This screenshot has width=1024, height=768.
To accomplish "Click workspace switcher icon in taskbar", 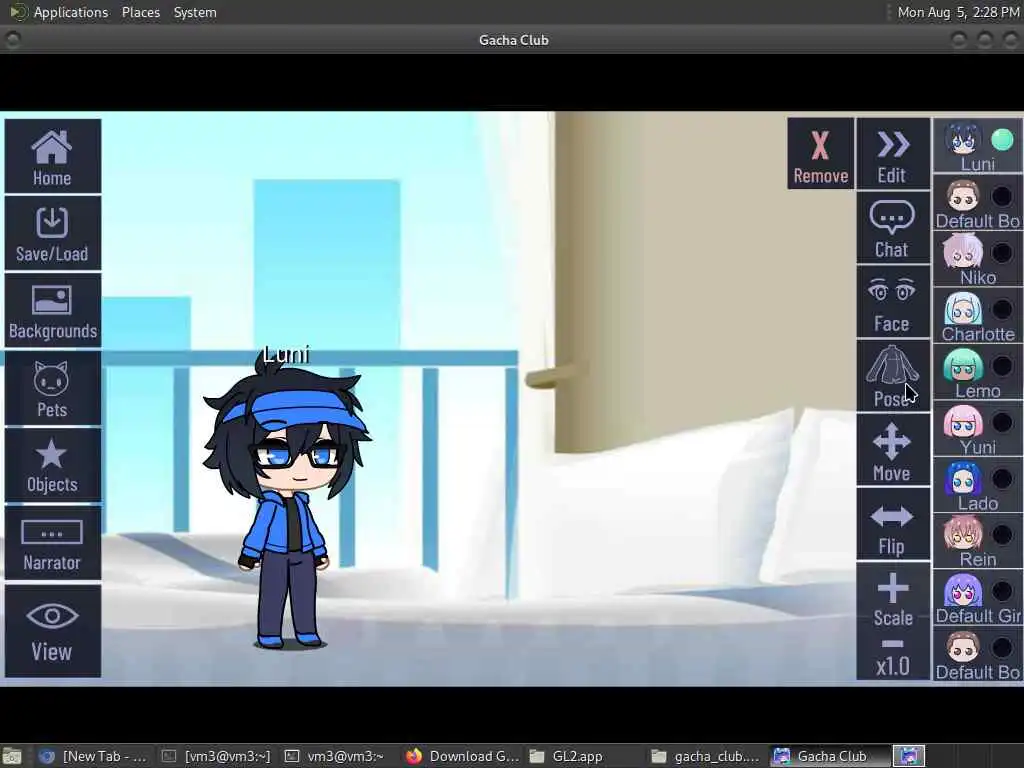I will [x=910, y=756].
